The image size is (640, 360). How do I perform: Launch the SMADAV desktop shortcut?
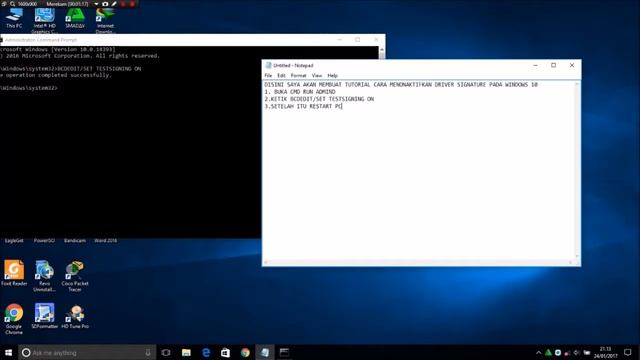tap(75, 18)
